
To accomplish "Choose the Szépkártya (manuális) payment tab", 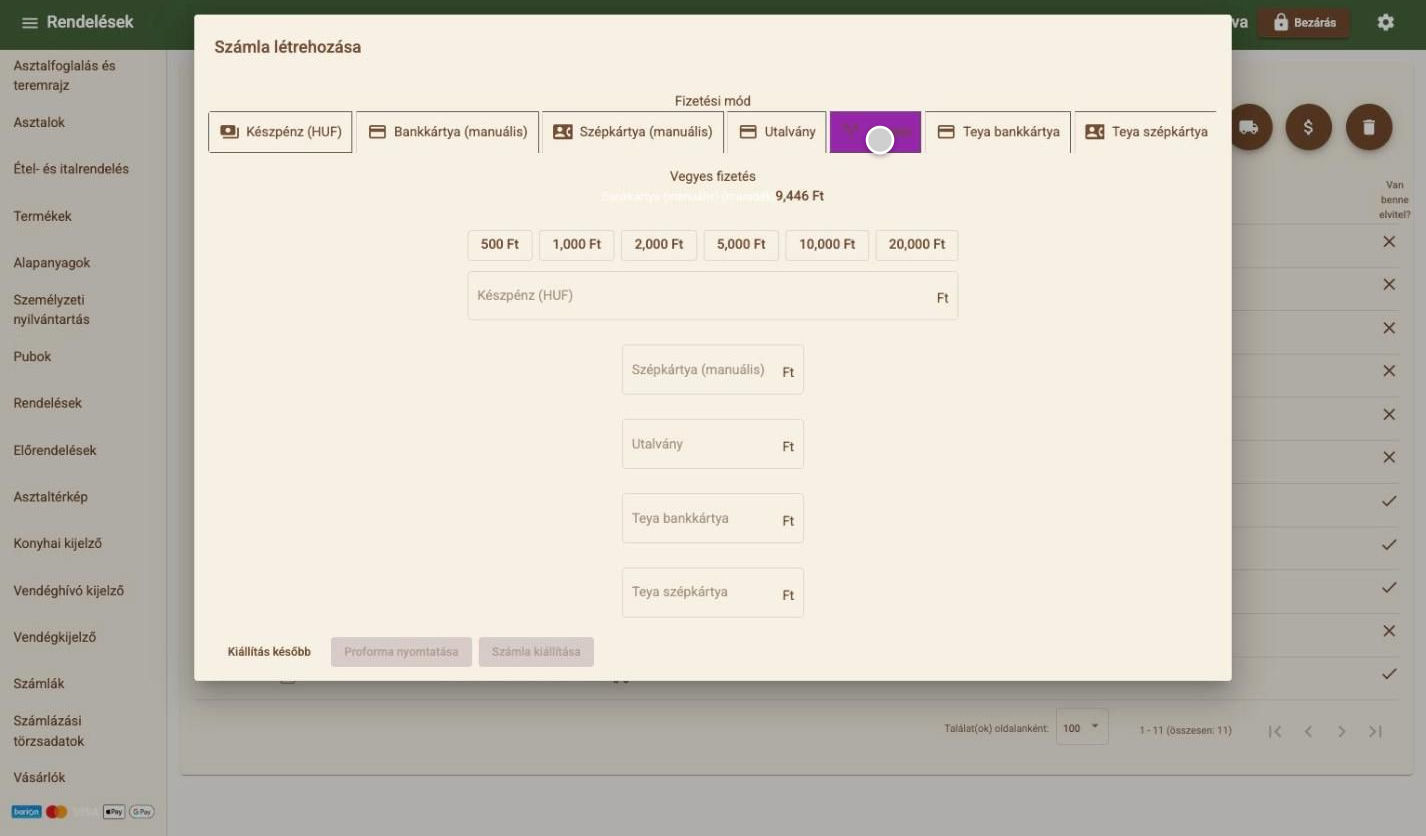I will click(x=633, y=132).
